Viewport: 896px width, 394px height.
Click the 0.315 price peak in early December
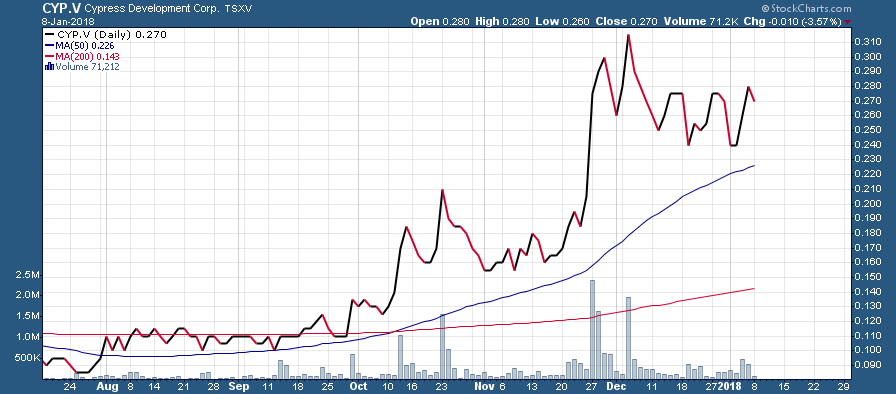[629, 35]
